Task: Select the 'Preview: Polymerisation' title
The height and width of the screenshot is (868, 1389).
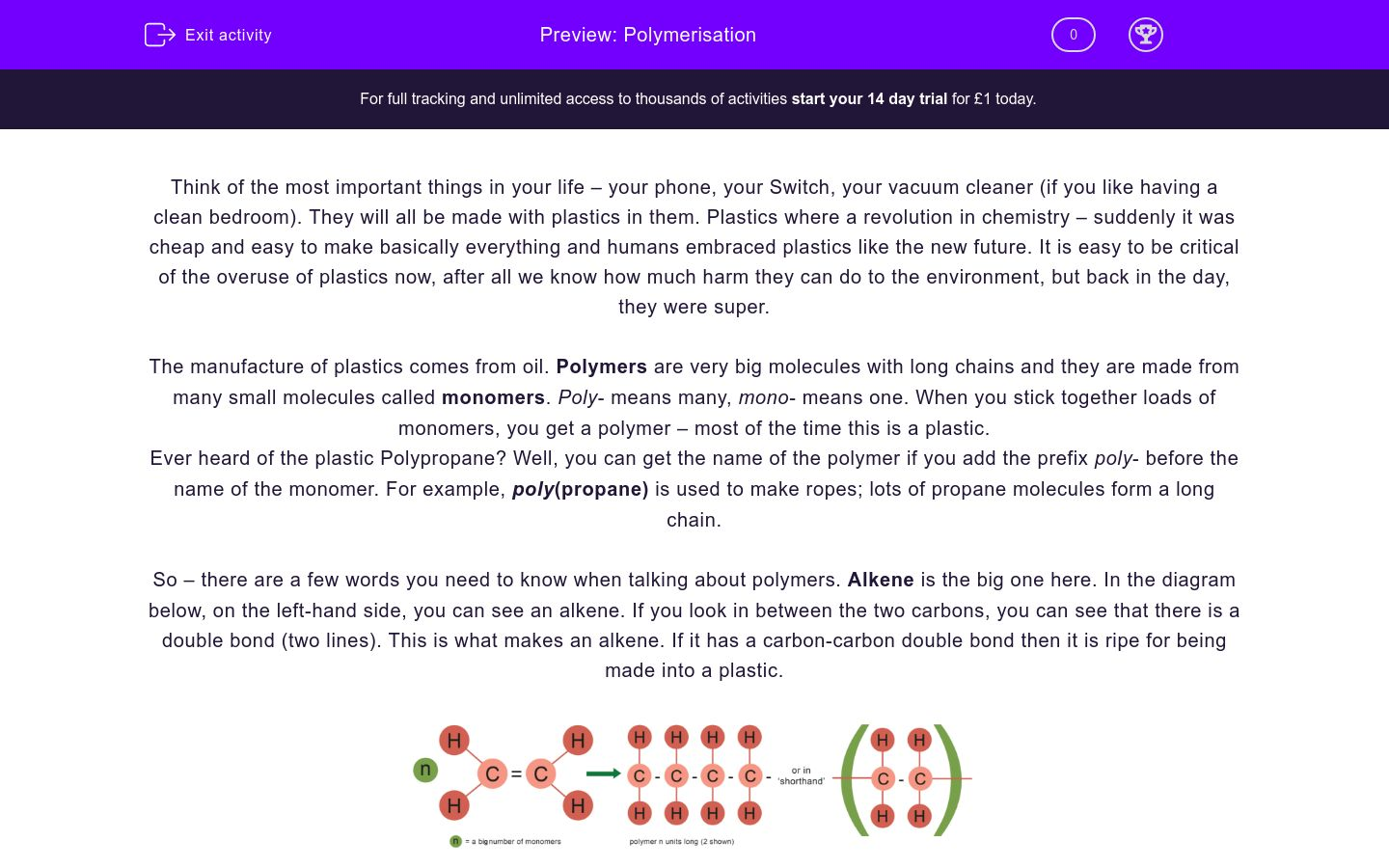Action: tap(648, 35)
